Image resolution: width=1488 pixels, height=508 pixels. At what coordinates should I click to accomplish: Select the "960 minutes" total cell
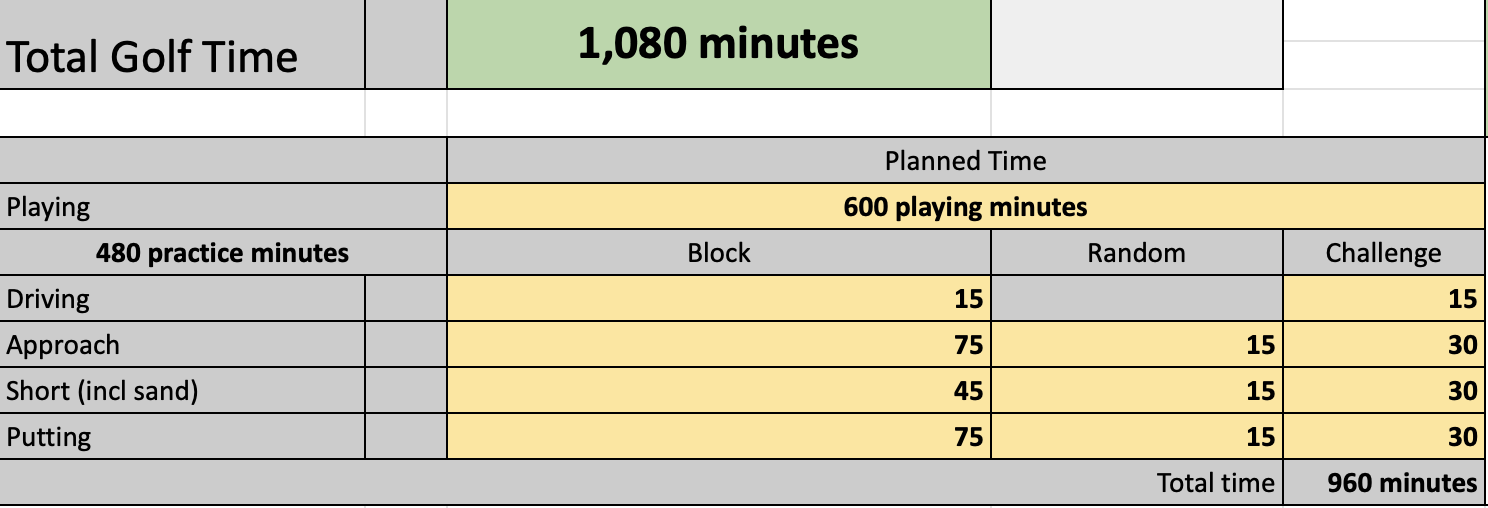click(1384, 483)
